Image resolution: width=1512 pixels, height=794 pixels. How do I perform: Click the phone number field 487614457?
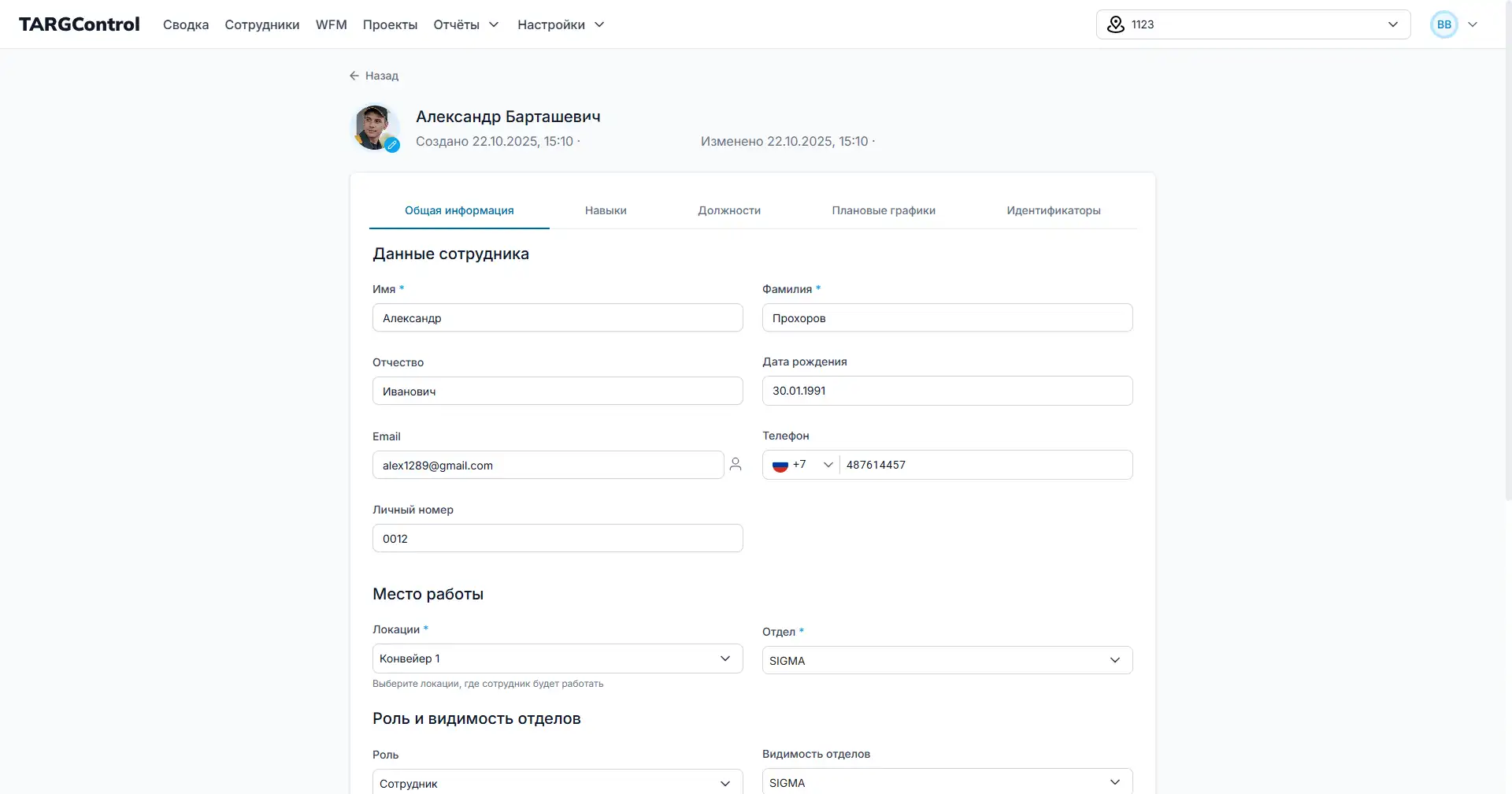click(986, 465)
